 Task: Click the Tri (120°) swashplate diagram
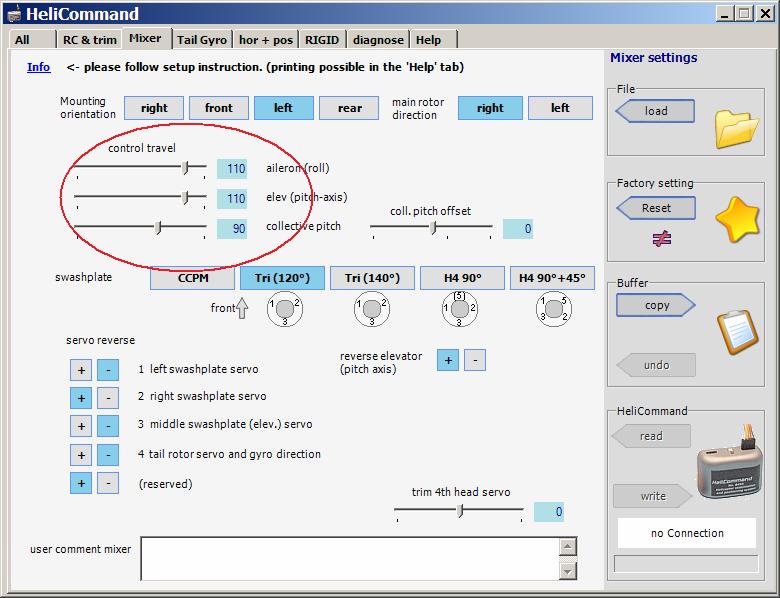[x=285, y=309]
